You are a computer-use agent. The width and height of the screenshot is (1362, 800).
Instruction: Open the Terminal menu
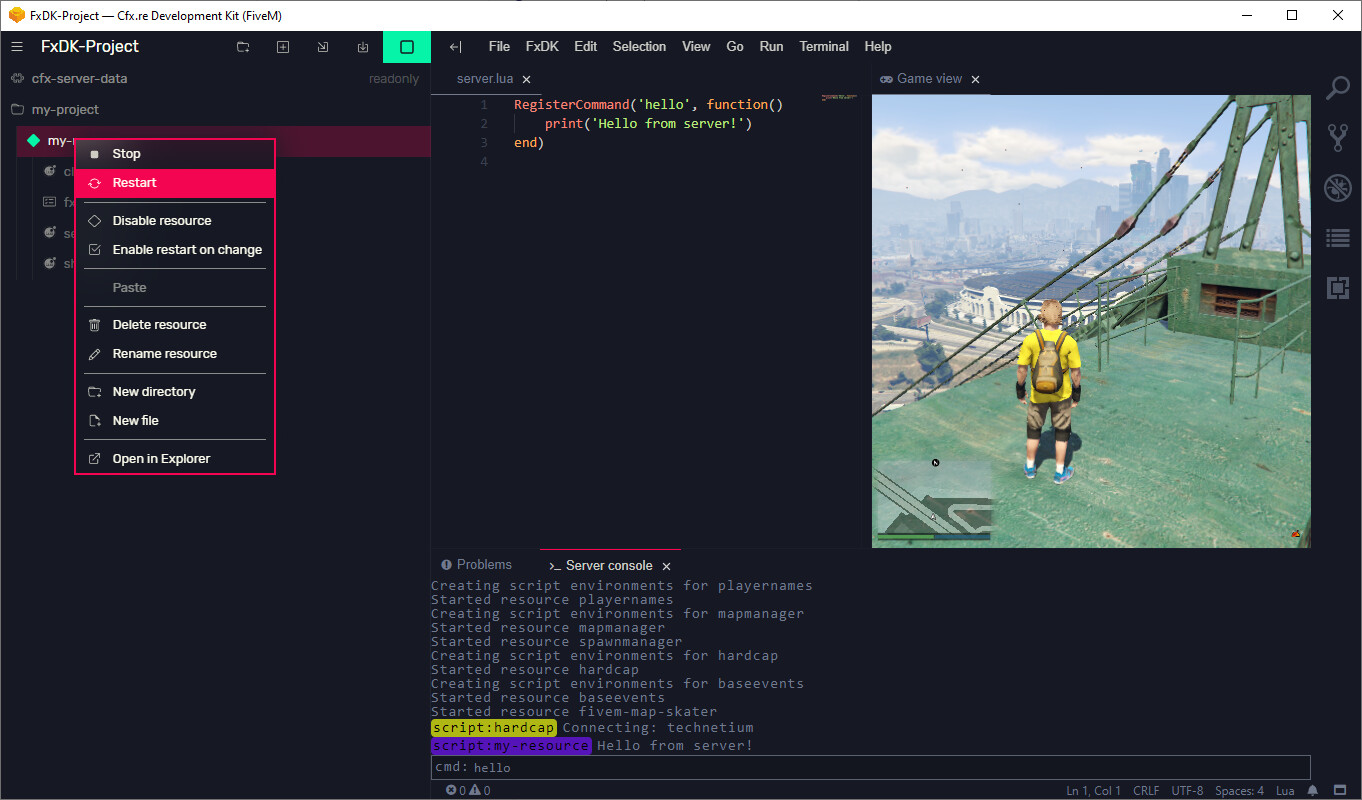click(823, 46)
